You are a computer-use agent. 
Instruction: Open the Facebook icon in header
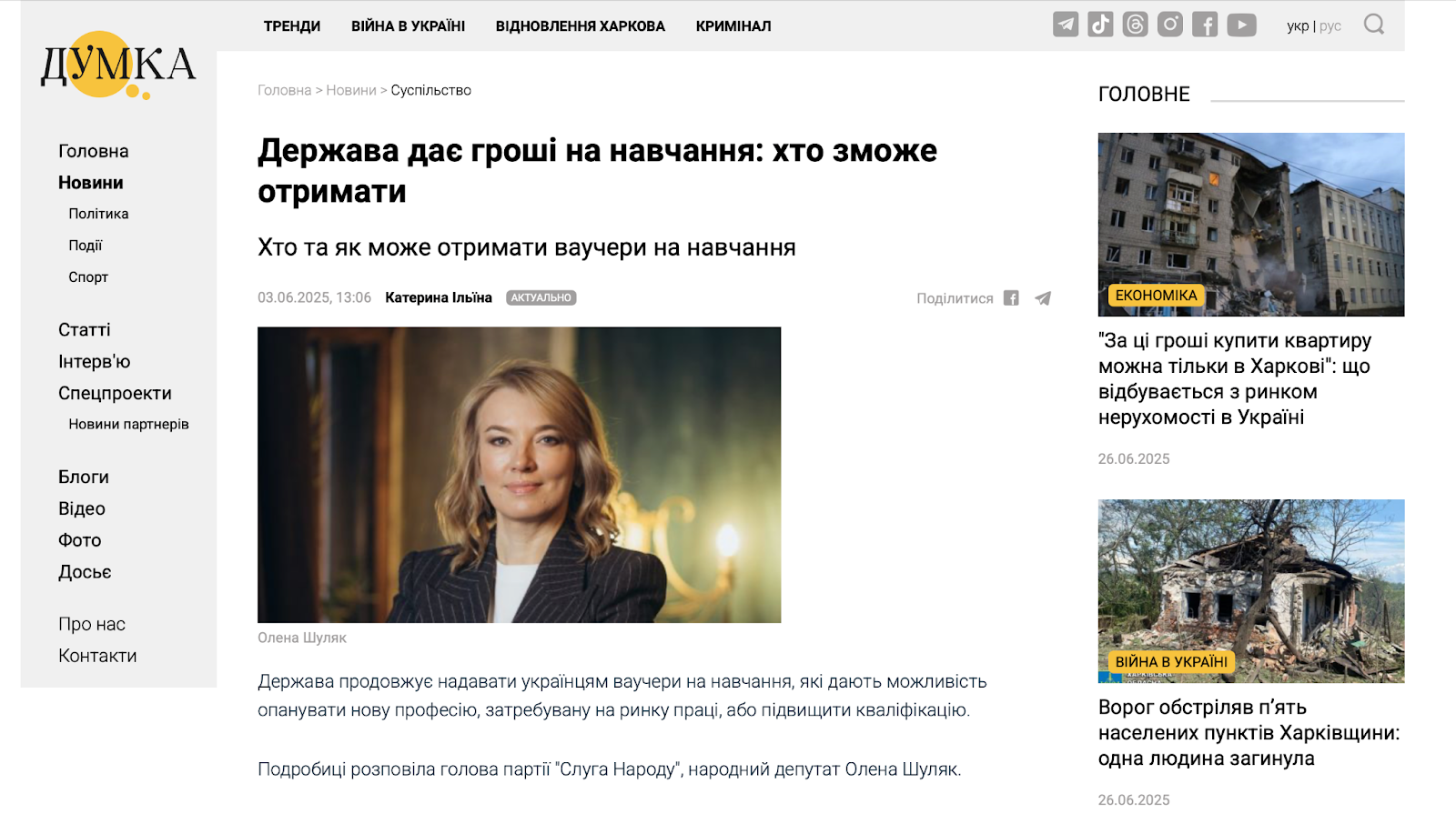(x=1205, y=25)
